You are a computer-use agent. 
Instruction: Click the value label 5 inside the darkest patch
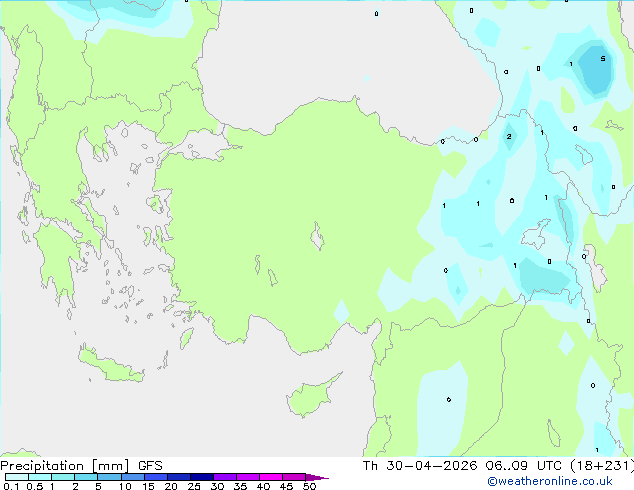tap(602, 59)
